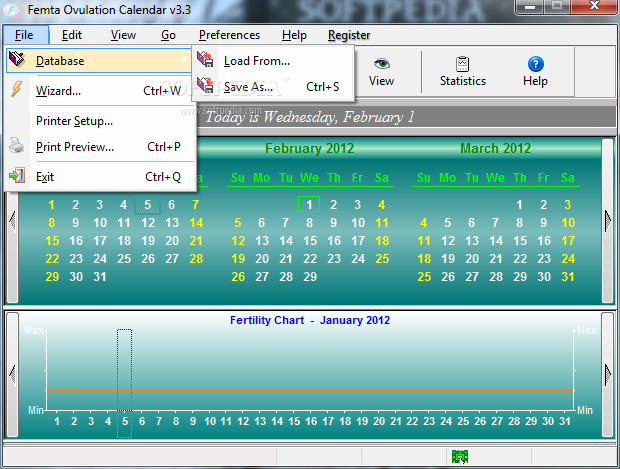Click the Statistics clipboard toolbar icon
The width and height of the screenshot is (620, 469).
(462, 64)
